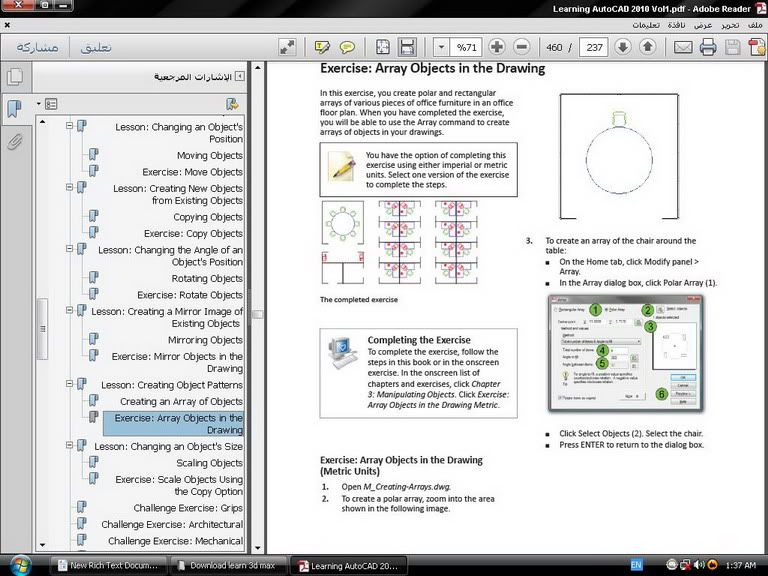Image resolution: width=768 pixels, height=576 pixels.
Task: Select bookmark Mirroring Objects
Action: (205, 340)
